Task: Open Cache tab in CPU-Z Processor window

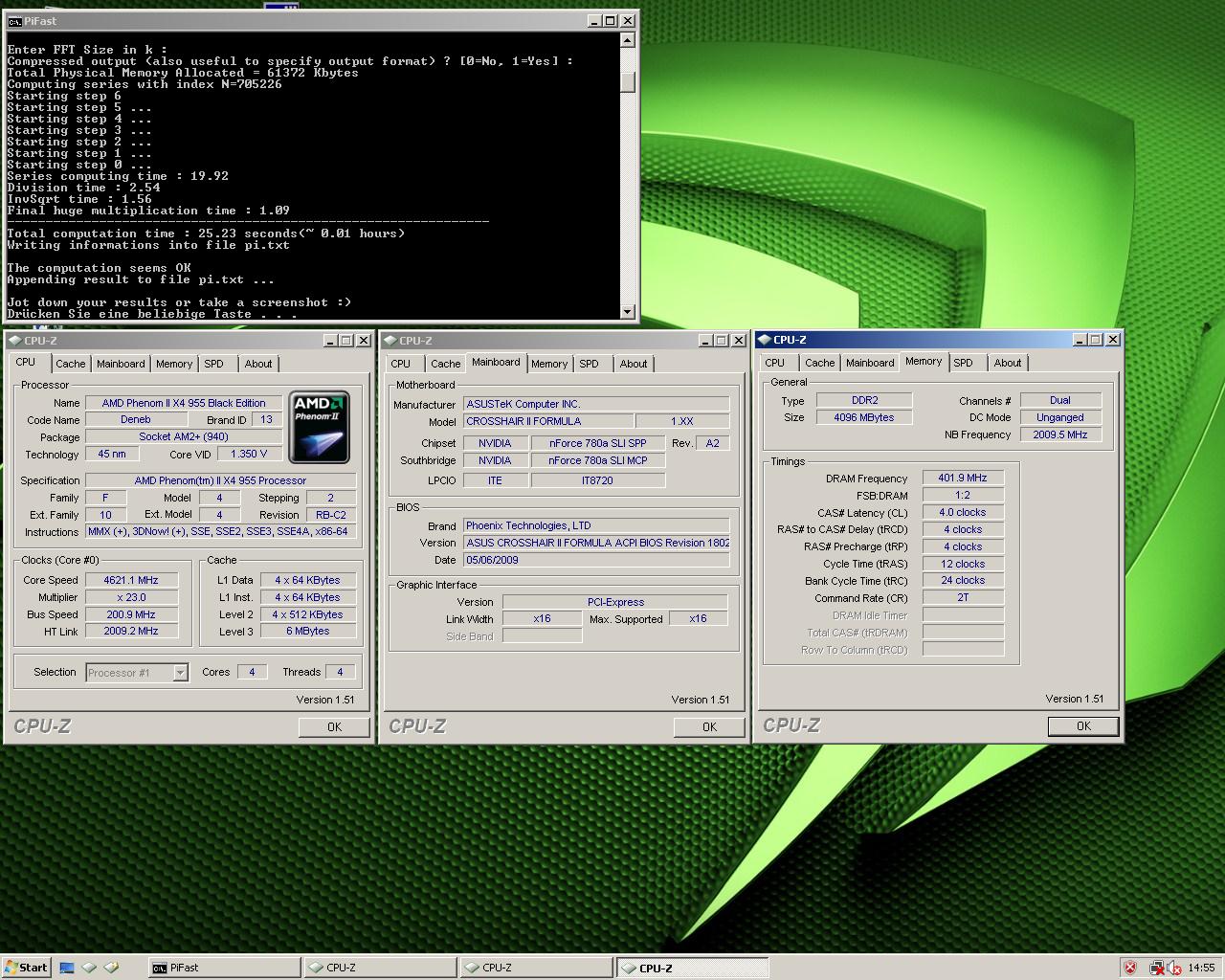Action: click(x=70, y=364)
